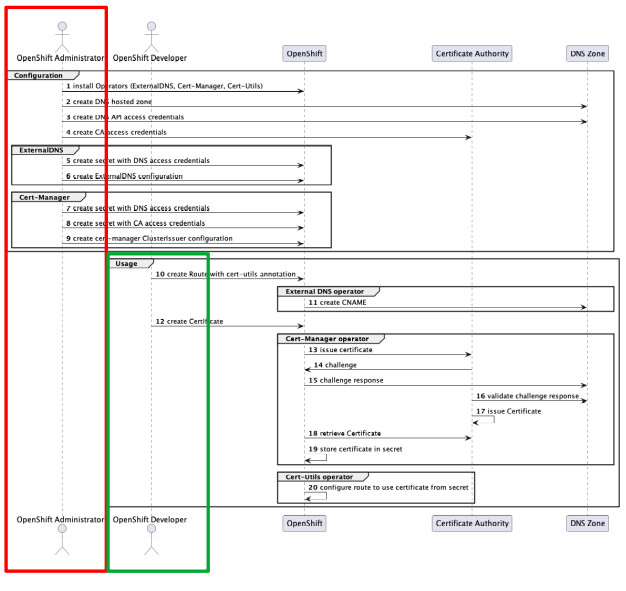Click the Configuration group label
Image resolution: width=626 pixels, height=591 pixels.
pyautogui.click(x=38, y=75)
